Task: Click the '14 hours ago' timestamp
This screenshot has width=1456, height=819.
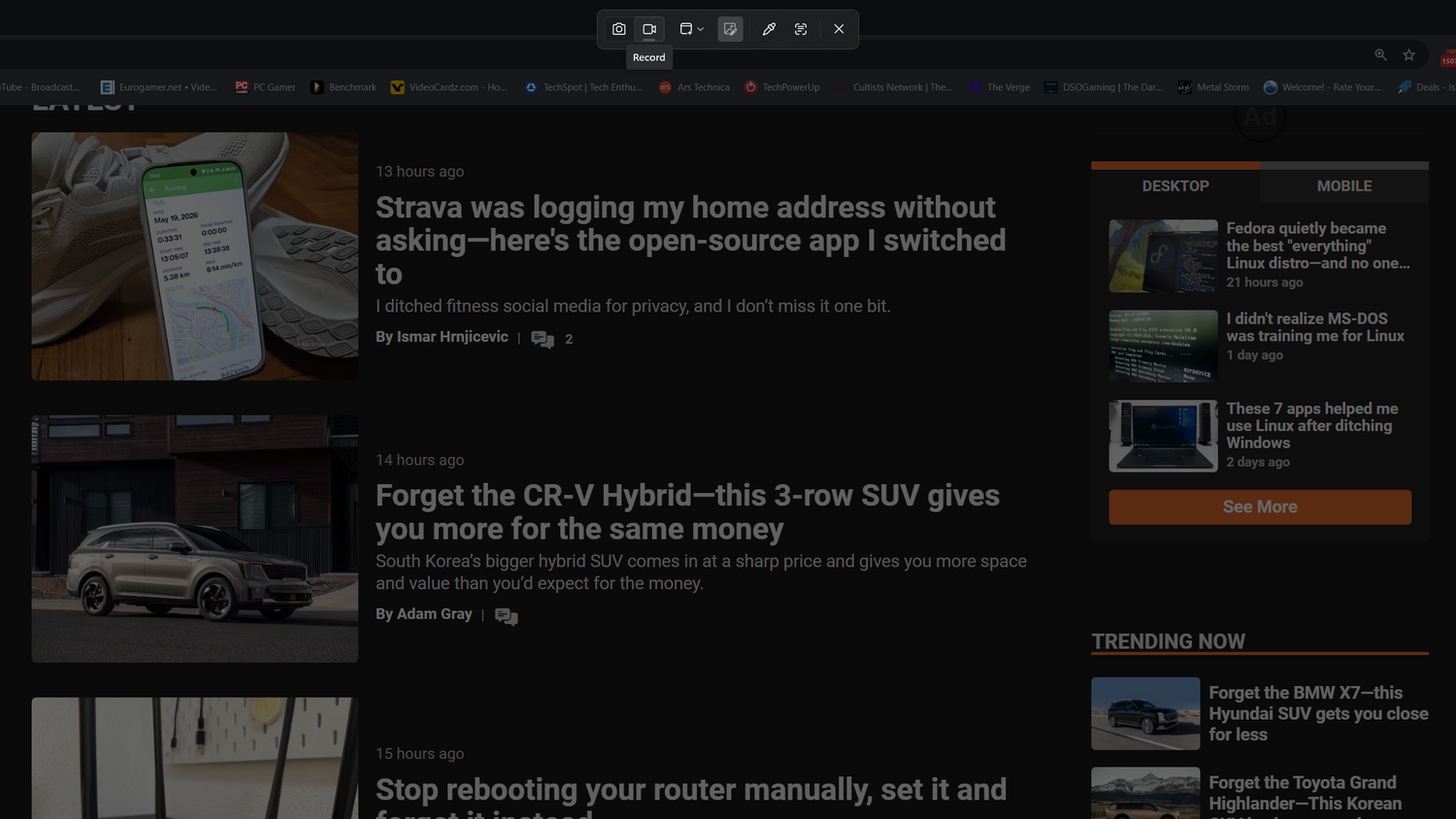Action: pyautogui.click(x=420, y=460)
